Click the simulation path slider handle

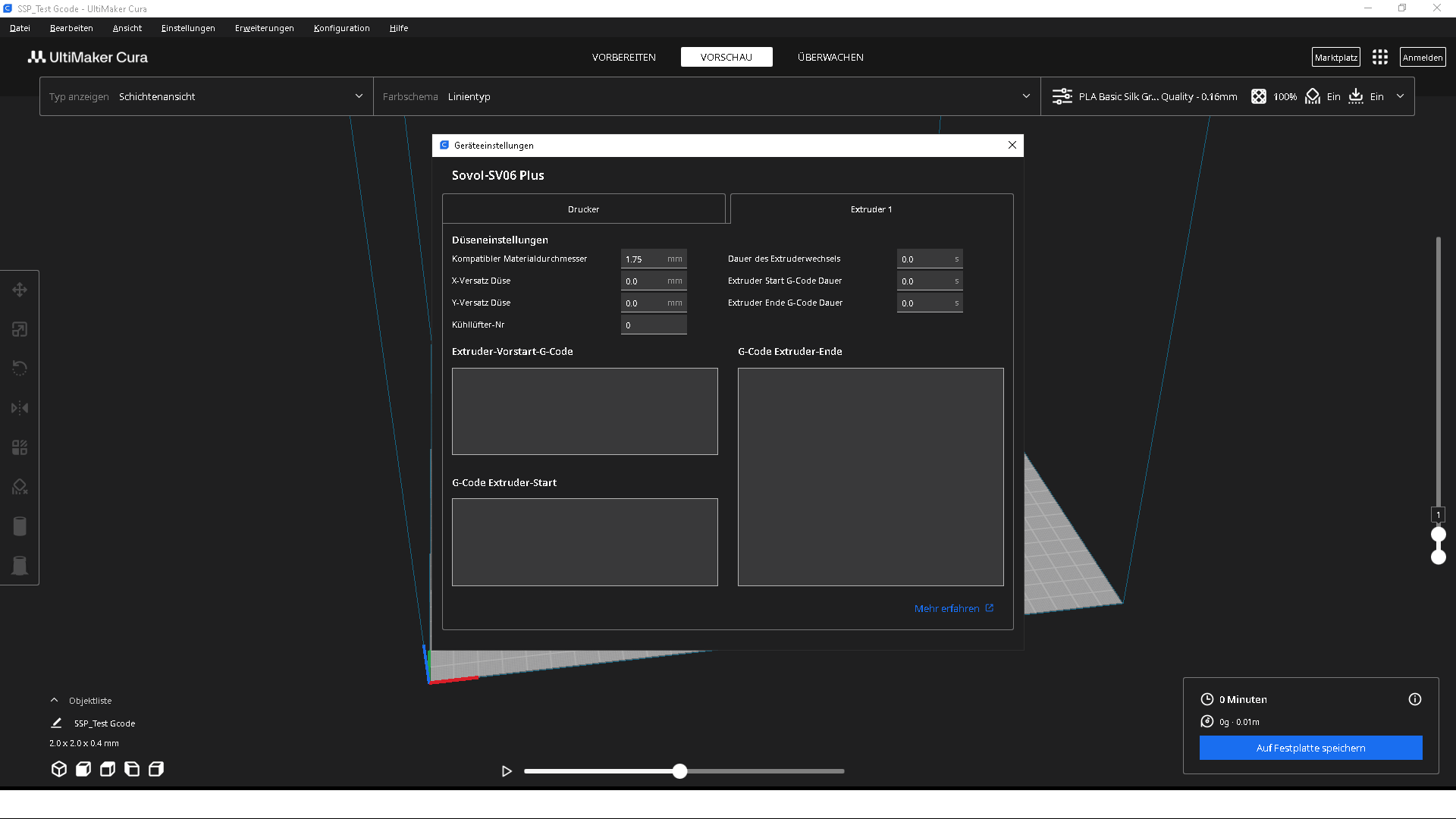tap(680, 771)
